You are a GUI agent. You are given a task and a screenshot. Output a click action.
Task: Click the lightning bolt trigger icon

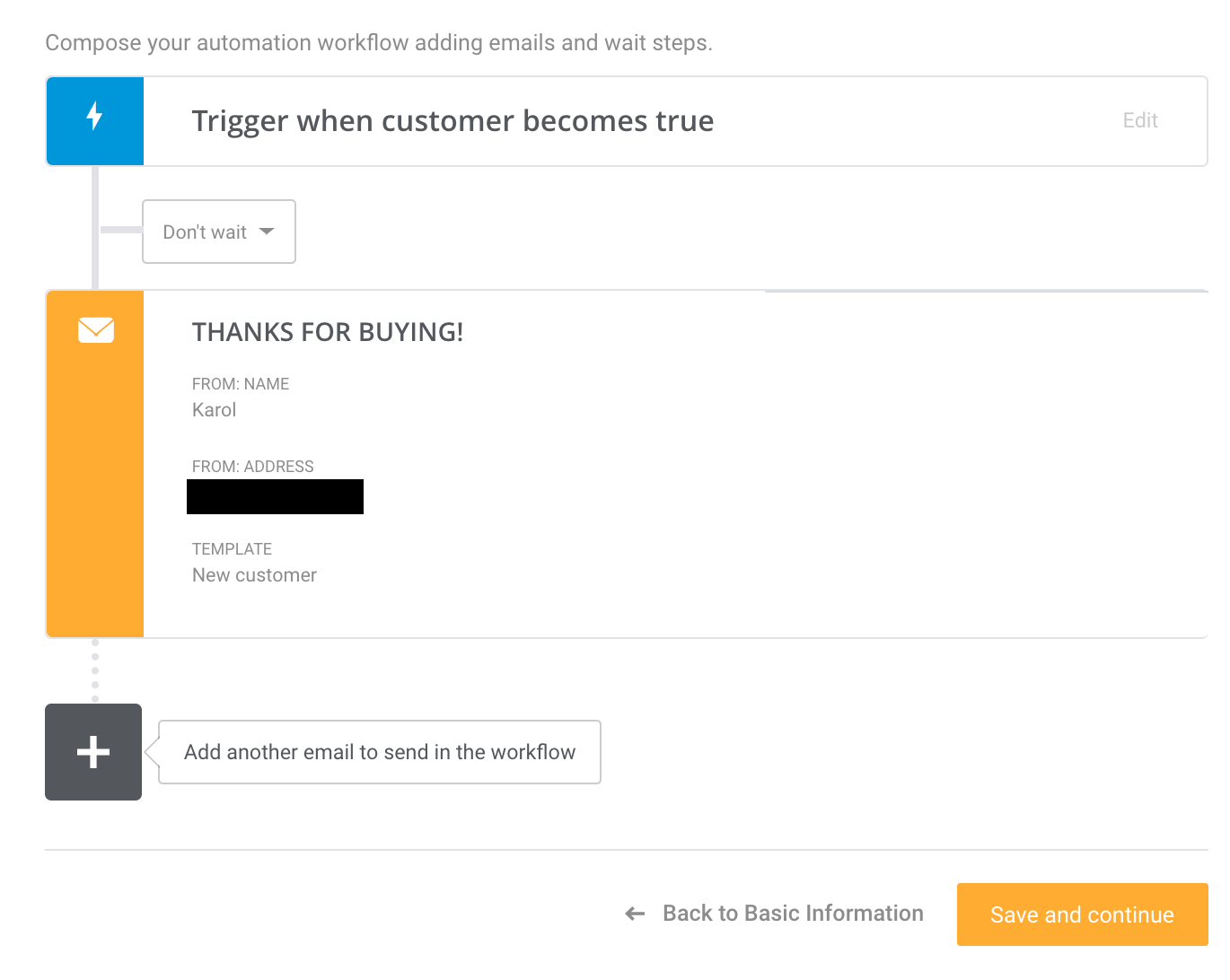94,120
